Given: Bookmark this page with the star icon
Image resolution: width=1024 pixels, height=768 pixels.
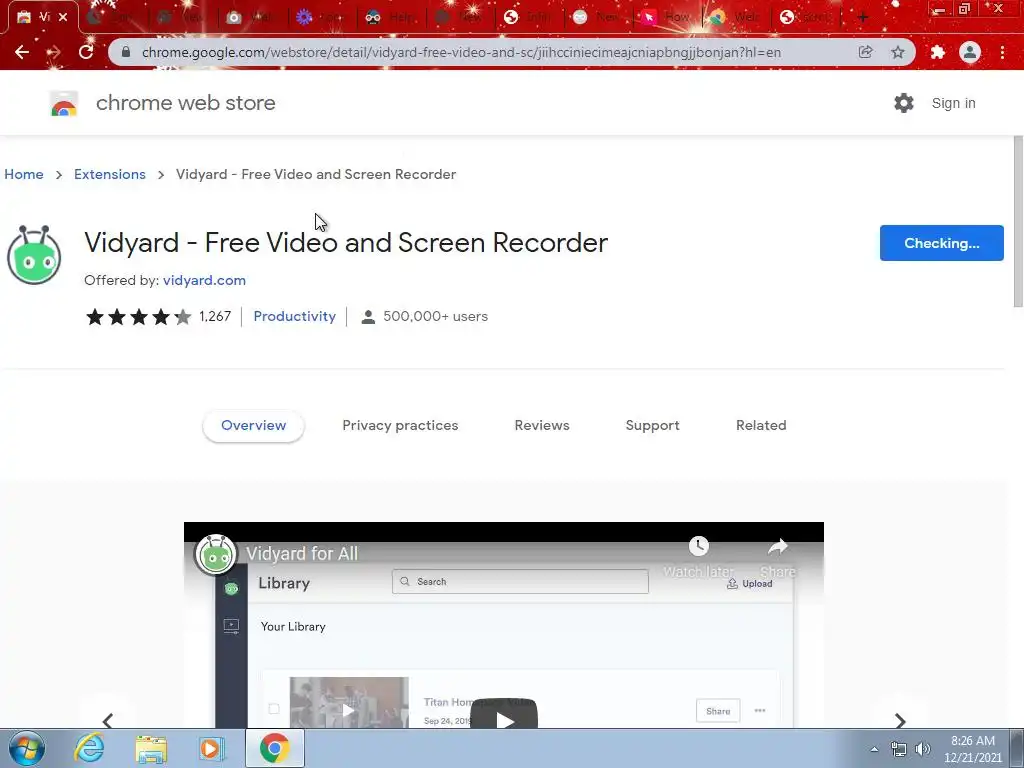Looking at the screenshot, I should coord(898,52).
